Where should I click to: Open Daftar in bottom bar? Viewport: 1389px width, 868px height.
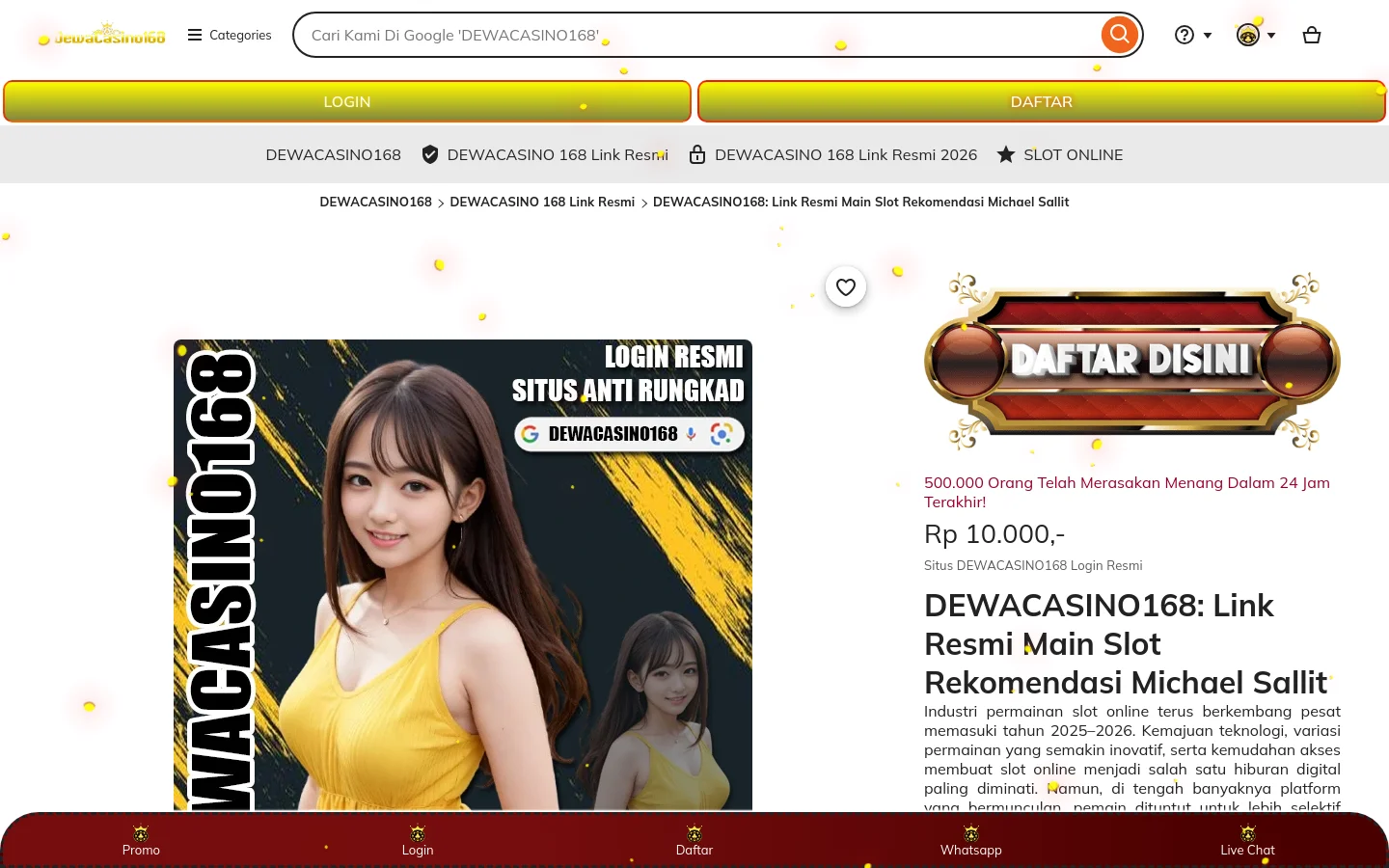pyautogui.click(x=694, y=841)
